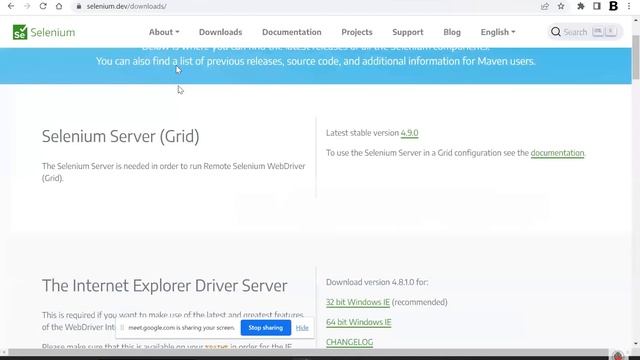Click the 'Selenium Server (Grid)' heading
Viewport: 640px width, 360px height.
120,136
